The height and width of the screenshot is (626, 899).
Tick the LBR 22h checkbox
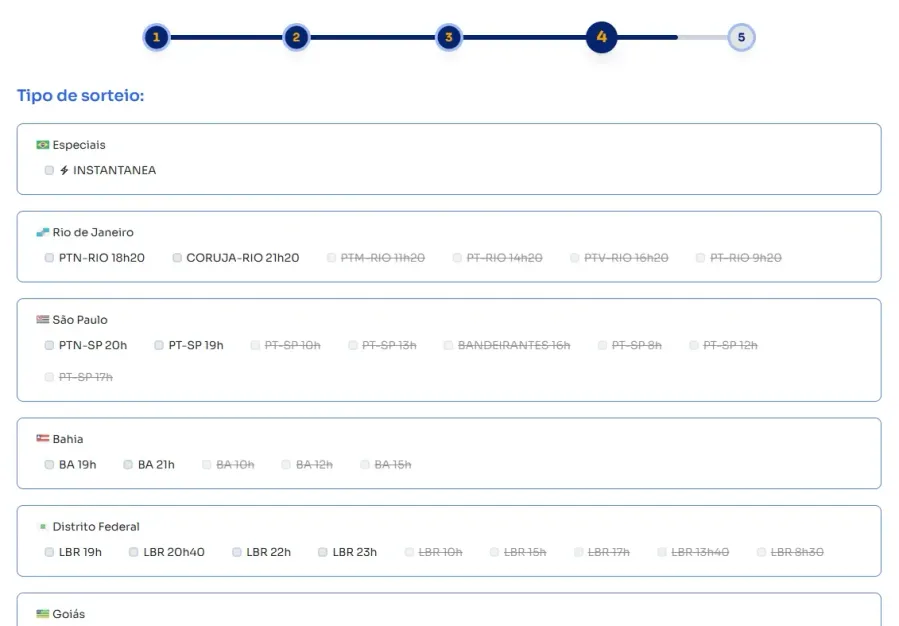pos(237,552)
